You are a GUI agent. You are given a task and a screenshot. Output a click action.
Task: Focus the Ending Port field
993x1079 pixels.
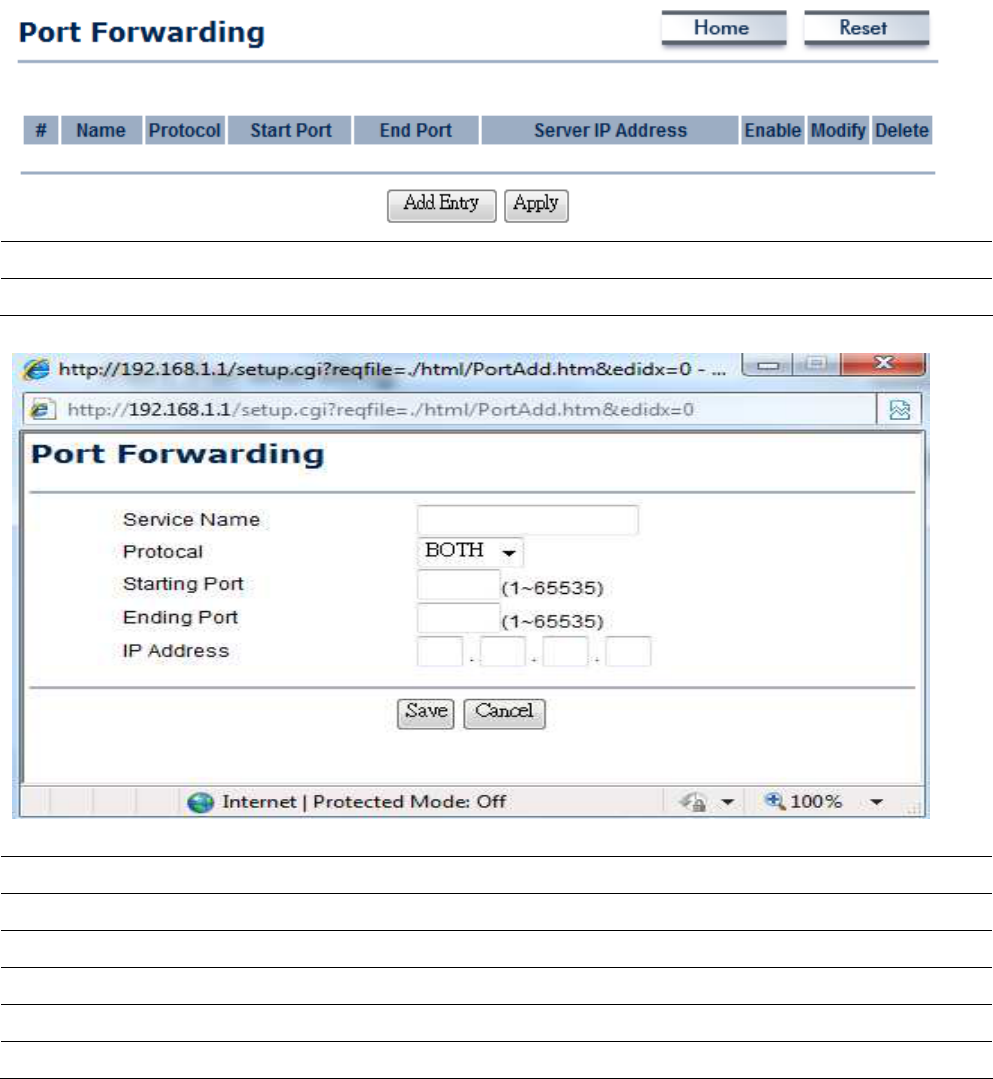click(458, 618)
